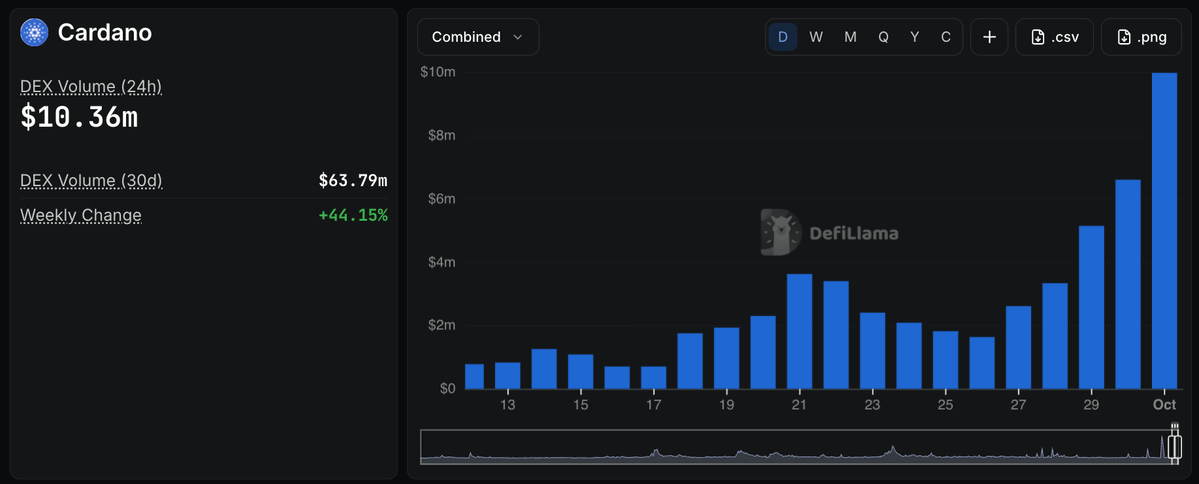Image resolution: width=1199 pixels, height=484 pixels.
Task: Click the bar above the 27 label
Action: pos(1019,347)
